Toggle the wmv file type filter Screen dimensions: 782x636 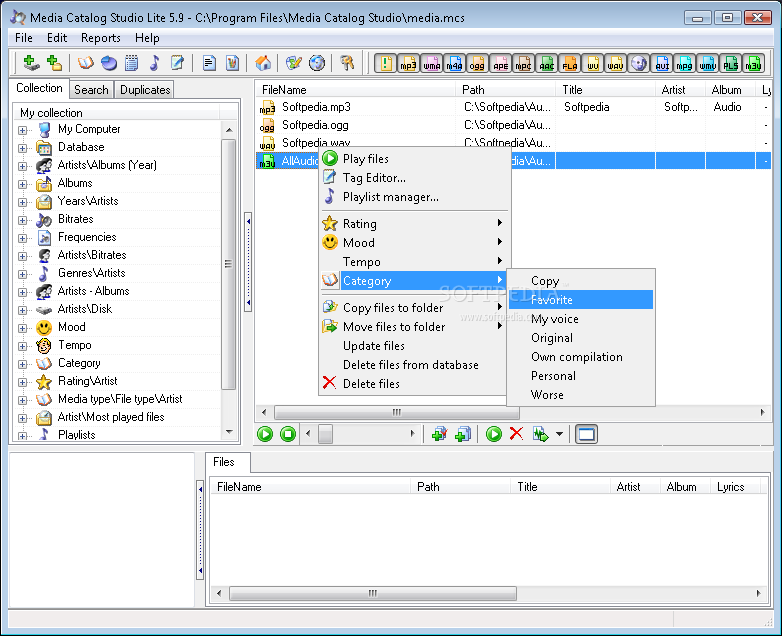(707, 63)
